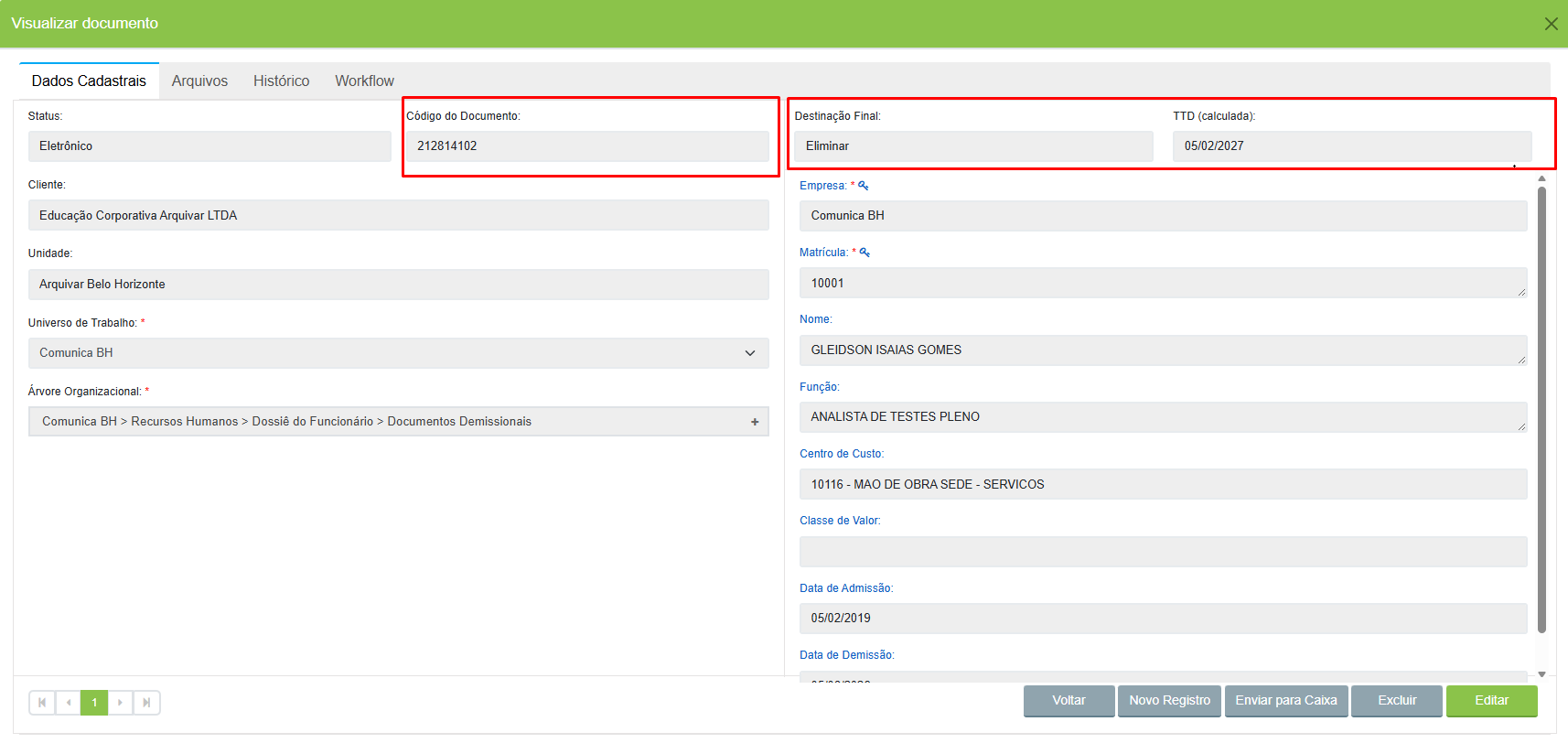This screenshot has width=1568, height=743.
Task: Click the empty Classe de Valor field
Action: 1163,552
